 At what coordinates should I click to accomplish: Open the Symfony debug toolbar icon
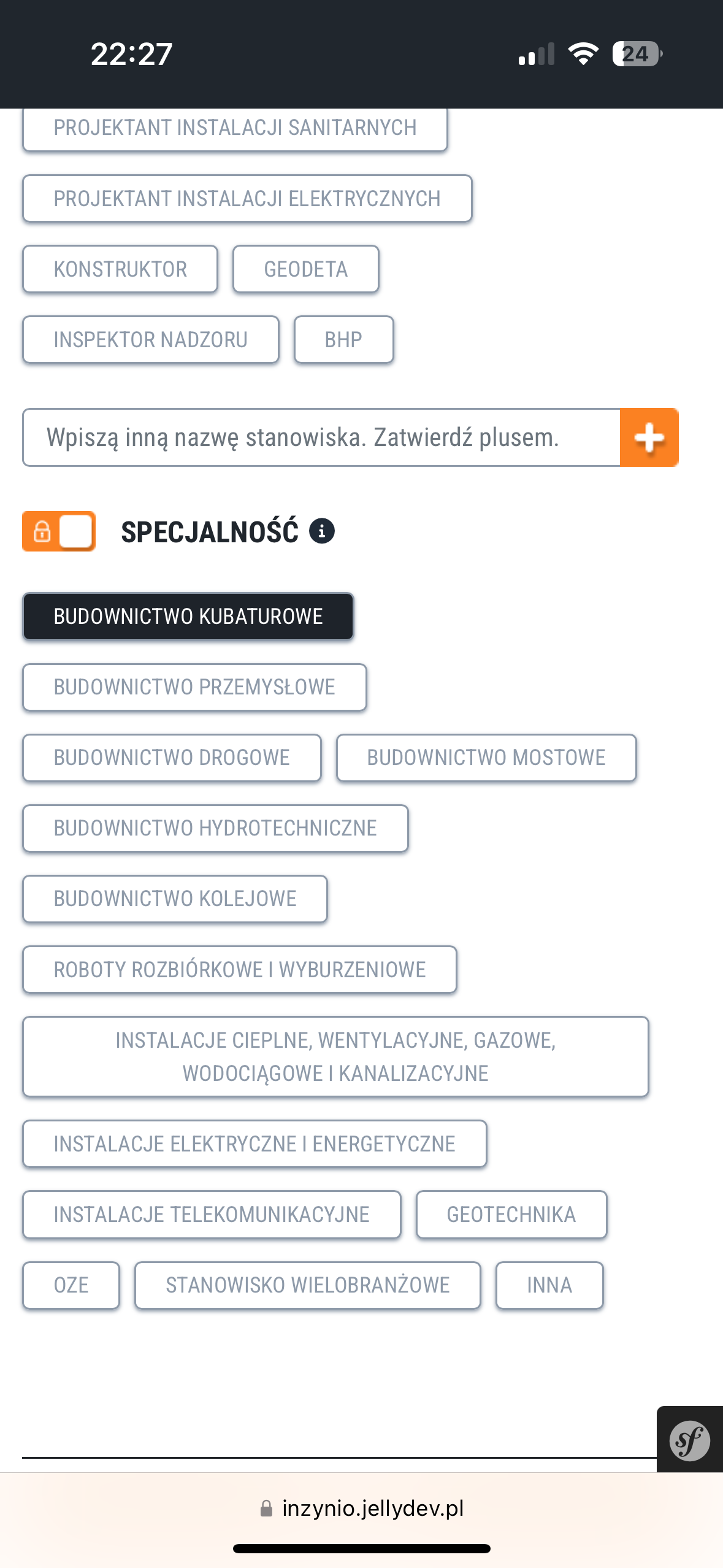click(689, 1440)
